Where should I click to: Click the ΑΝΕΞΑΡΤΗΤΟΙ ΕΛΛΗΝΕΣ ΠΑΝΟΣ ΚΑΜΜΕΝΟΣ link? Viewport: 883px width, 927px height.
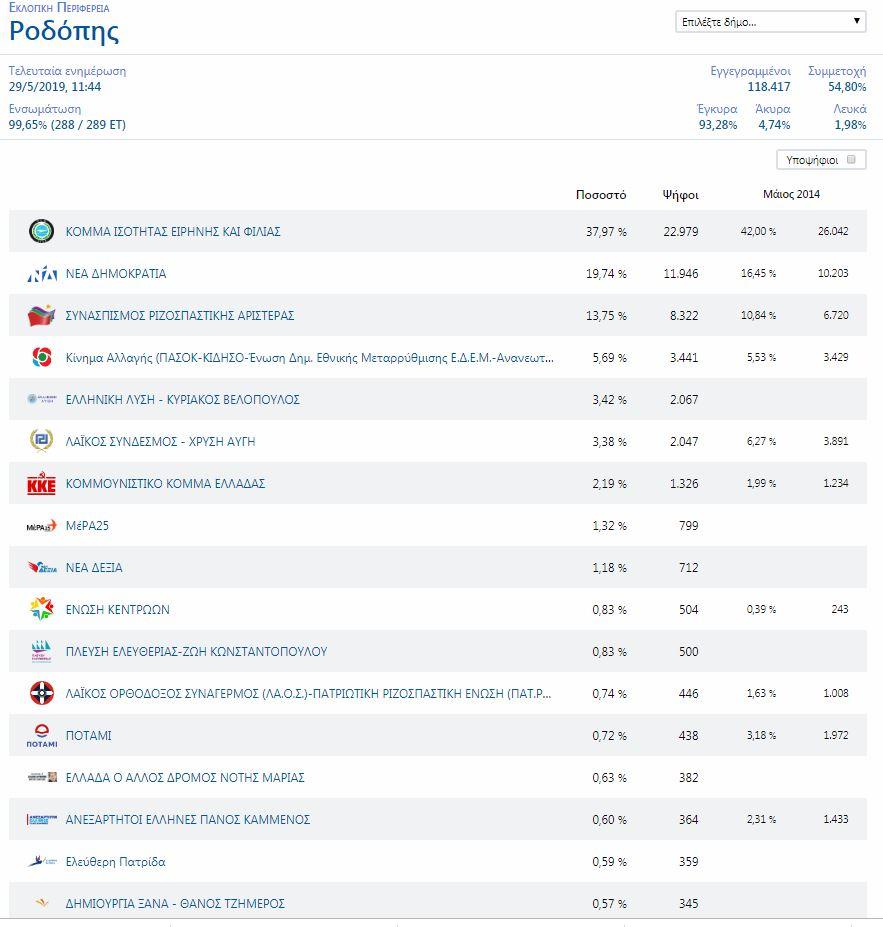[x=187, y=820]
